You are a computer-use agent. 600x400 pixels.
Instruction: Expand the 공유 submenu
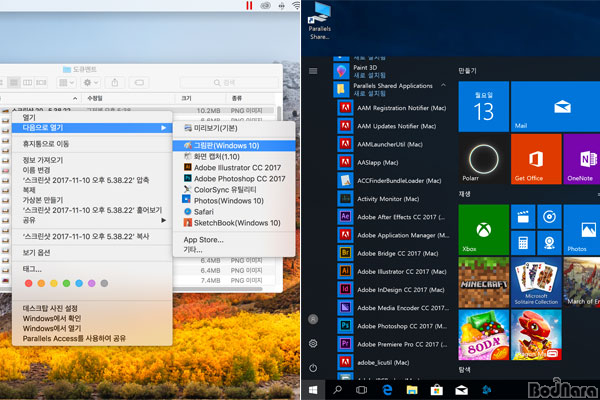(92, 220)
